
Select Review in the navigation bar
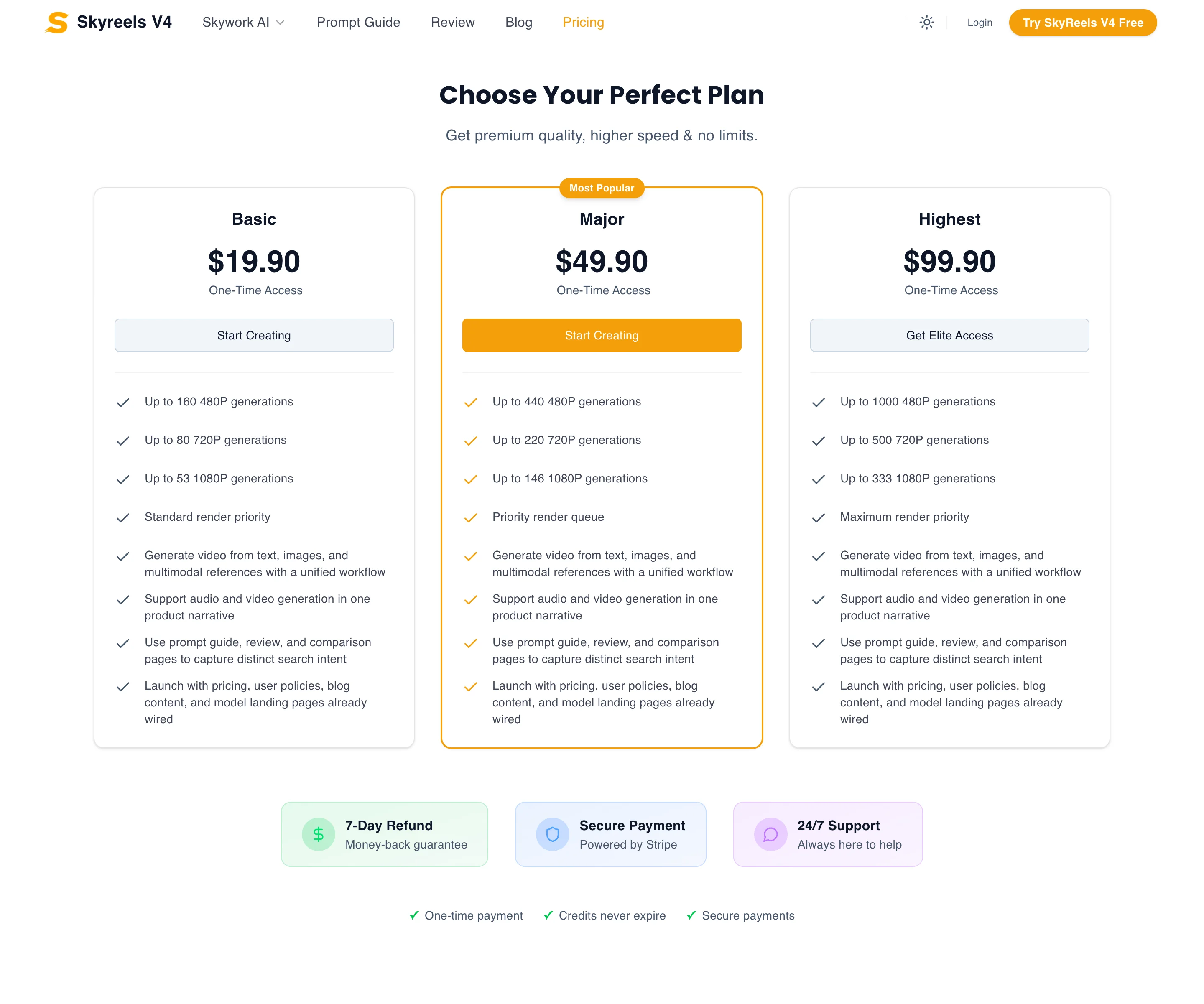(x=453, y=22)
